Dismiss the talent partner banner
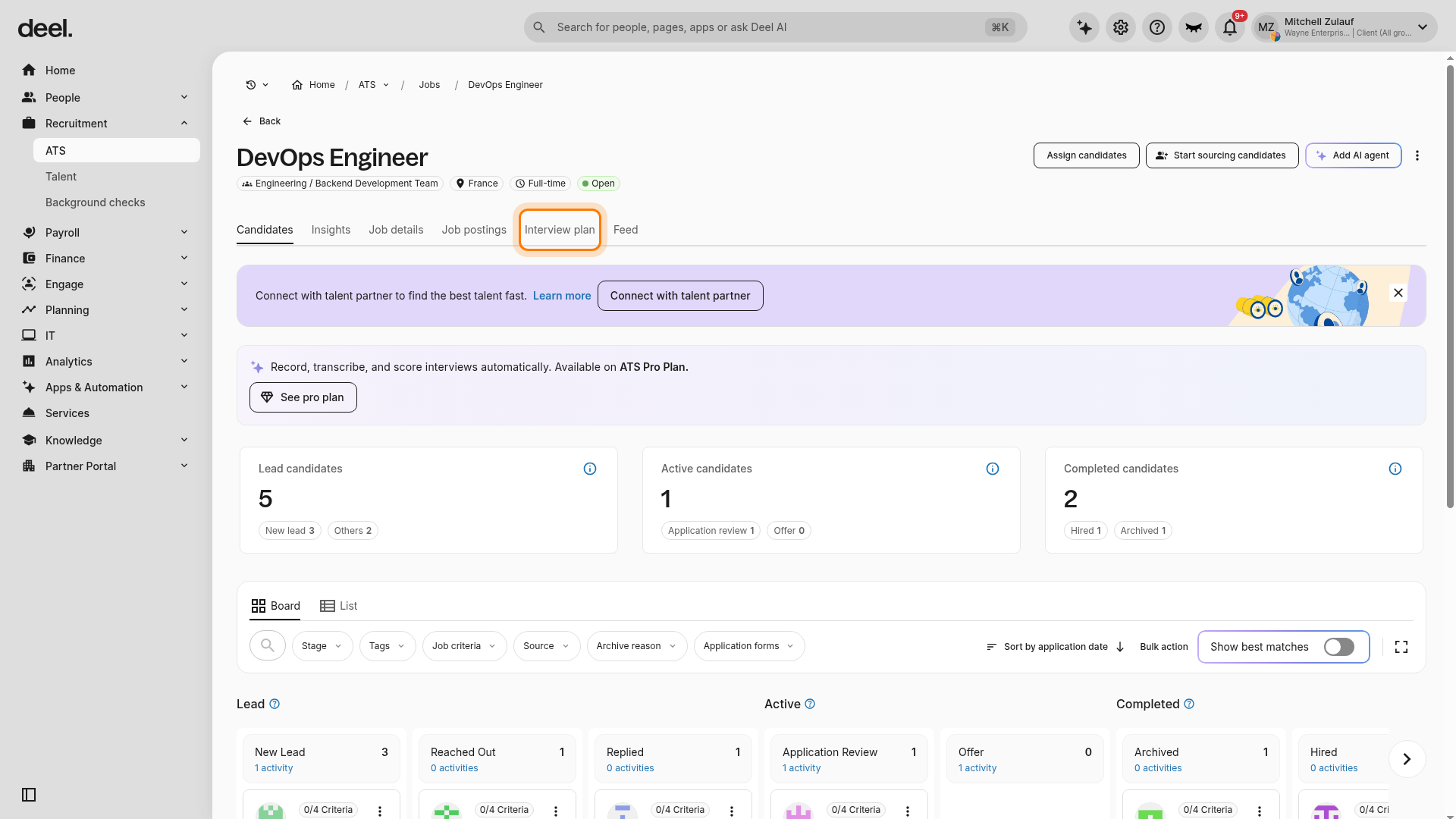Screen dimensions: 1456x819 coord(1398,293)
